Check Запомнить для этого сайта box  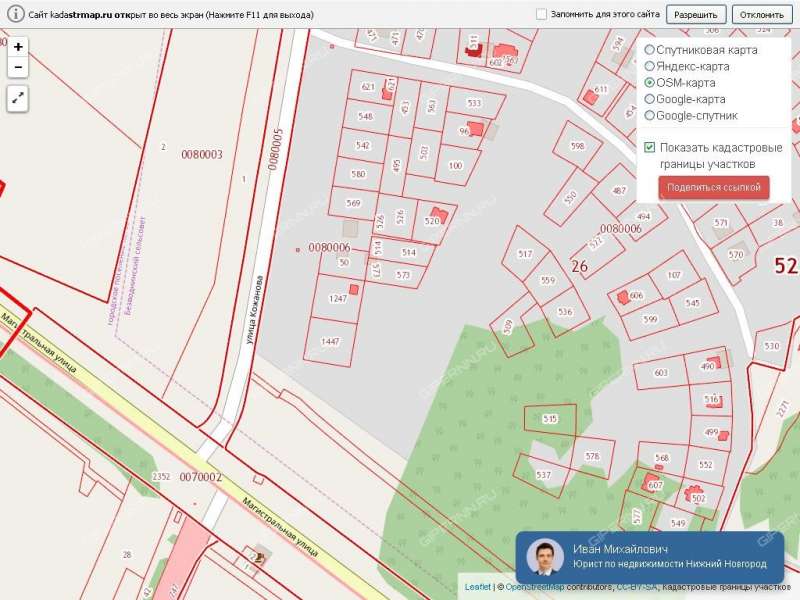point(541,15)
